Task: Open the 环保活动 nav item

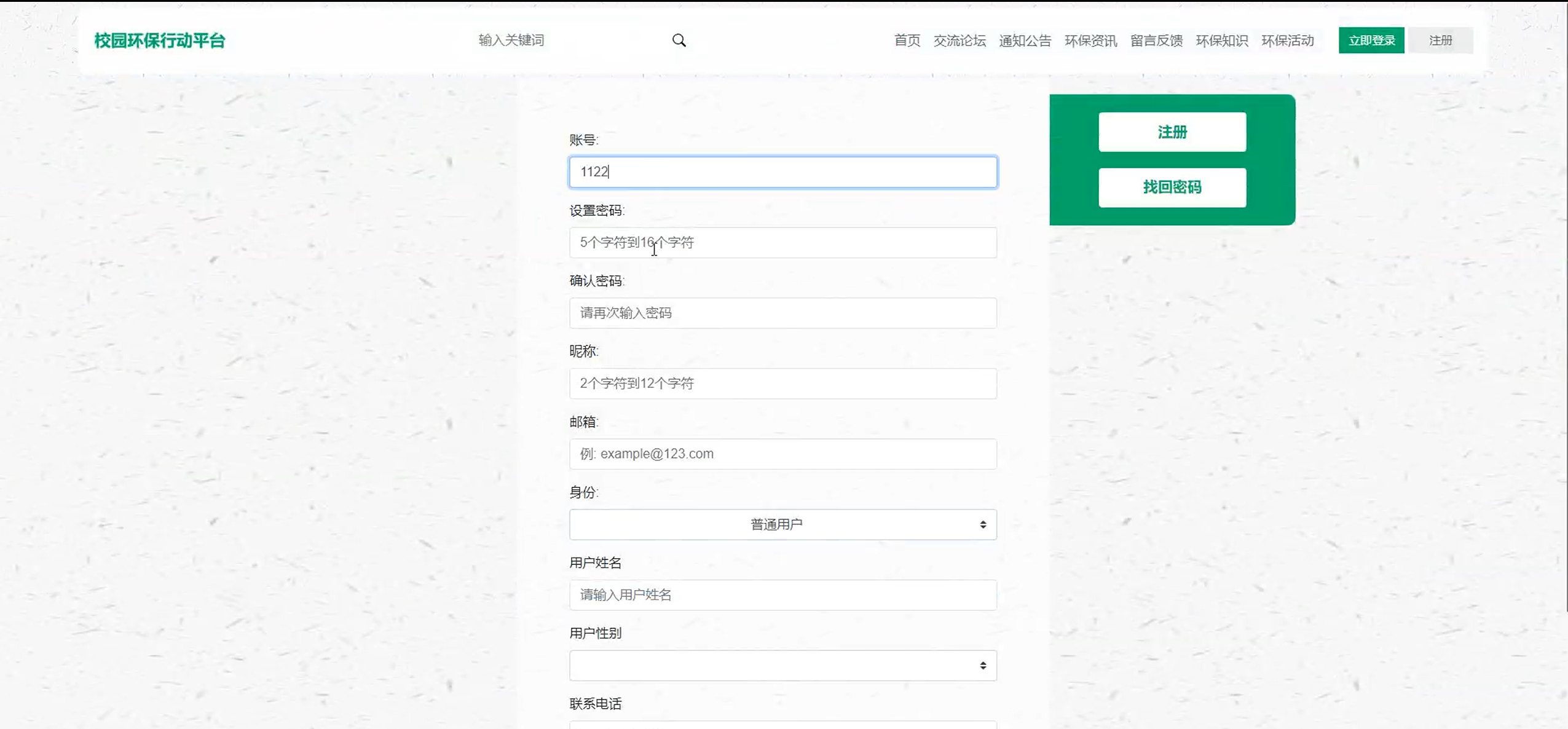Action: pyautogui.click(x=1287, y=41)
